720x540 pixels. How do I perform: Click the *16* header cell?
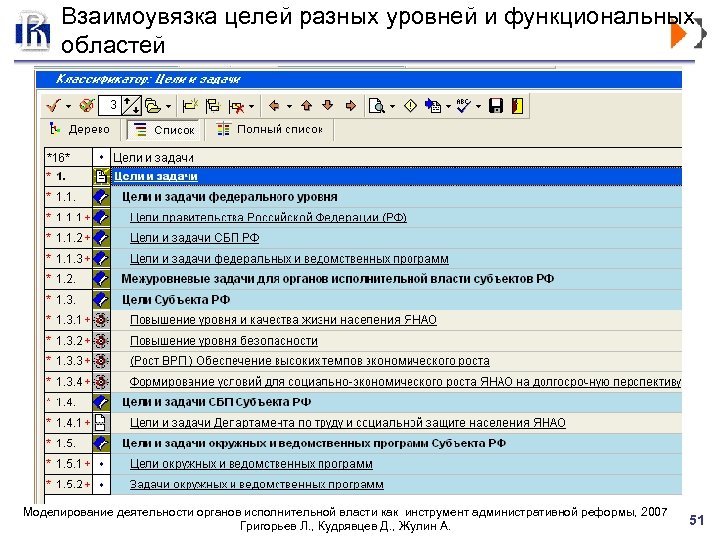click(x=68, y=158)
